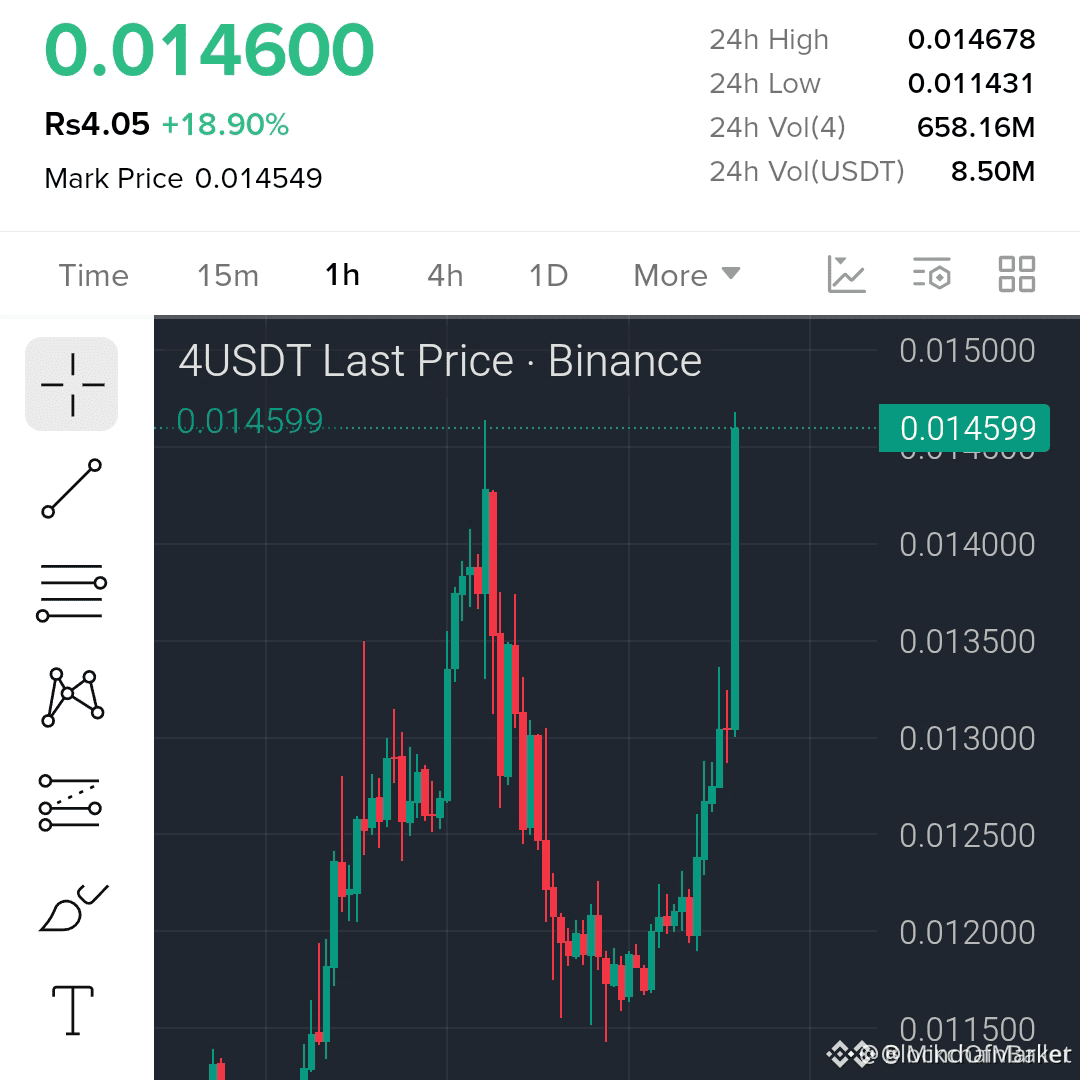This screenshot has width=1080, height=1080.
Task: Click the 0.014600 last price
Action: (209, 50)
